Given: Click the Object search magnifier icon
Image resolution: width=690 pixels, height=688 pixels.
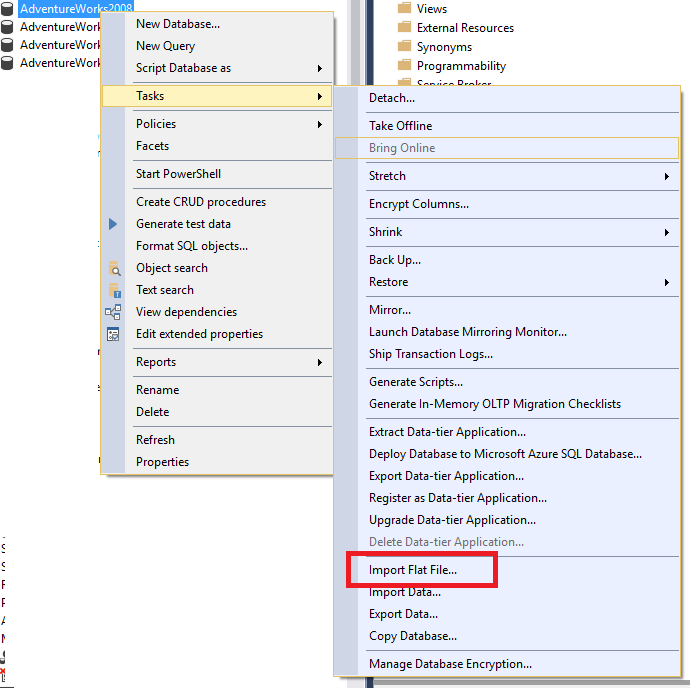Looking at the screenshot, I should click(x=113, y=268).
